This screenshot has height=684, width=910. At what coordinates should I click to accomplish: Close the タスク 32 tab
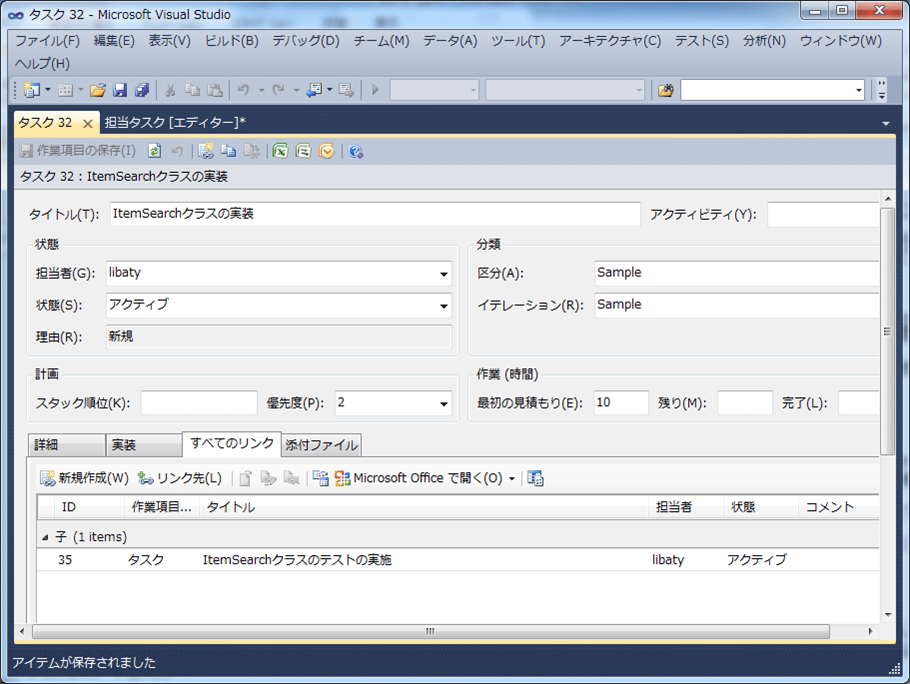88,124
